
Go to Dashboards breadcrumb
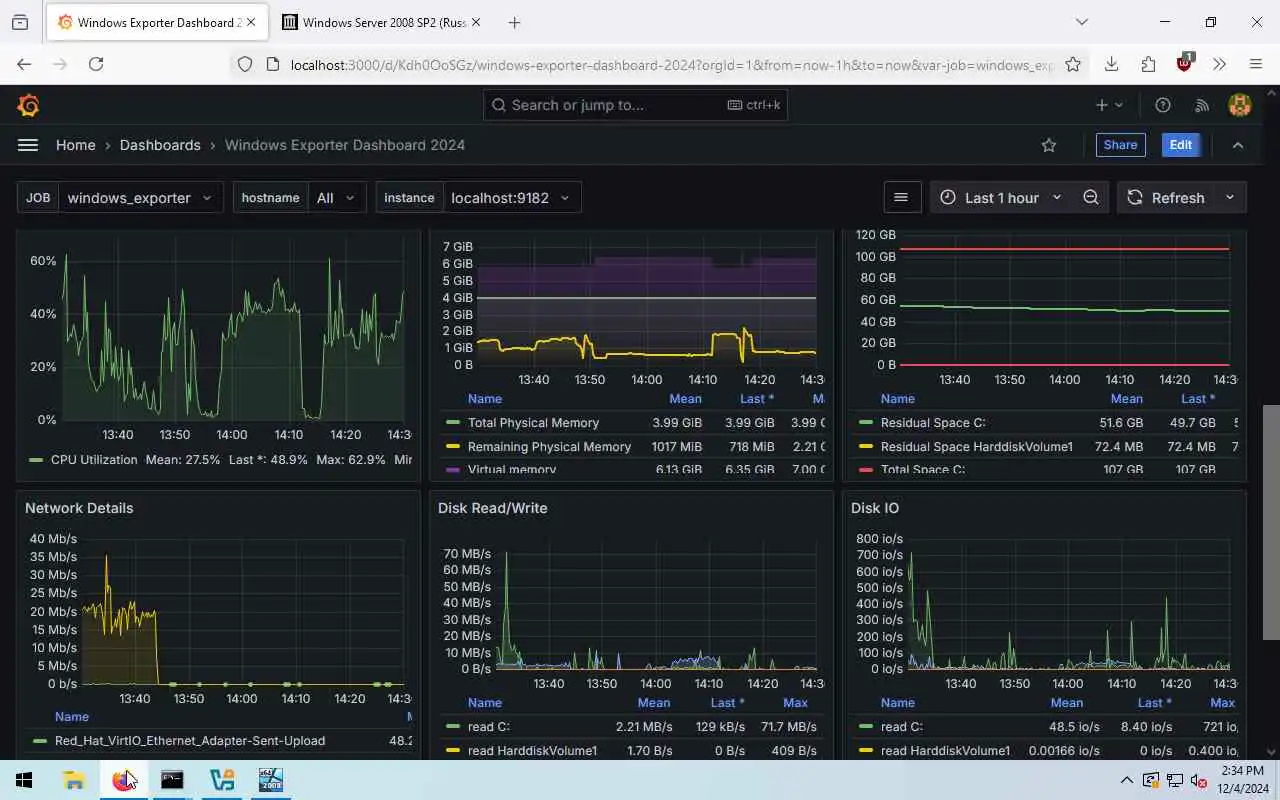tap(160, 145)
